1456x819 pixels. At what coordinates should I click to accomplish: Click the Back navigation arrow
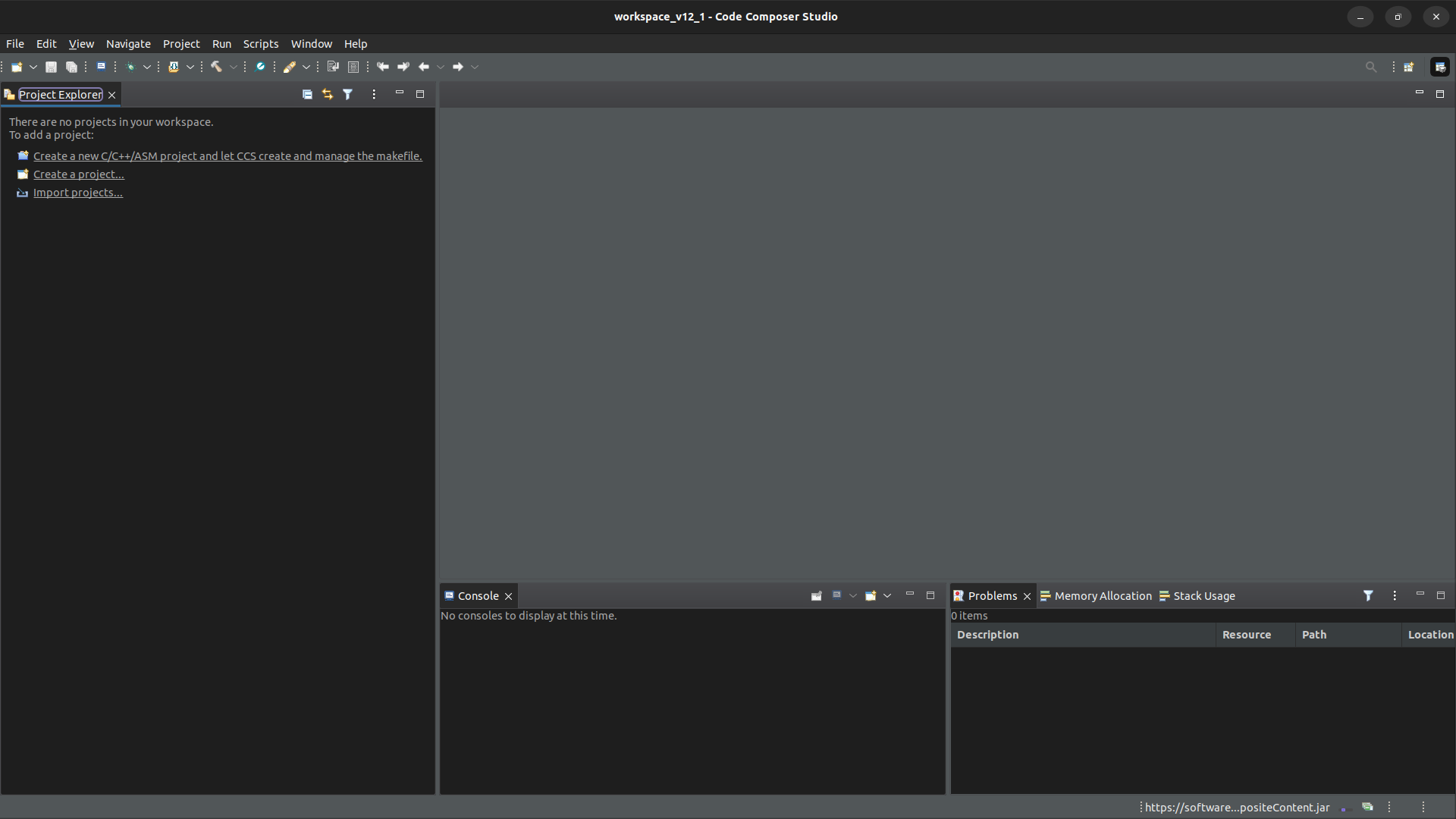424,67
